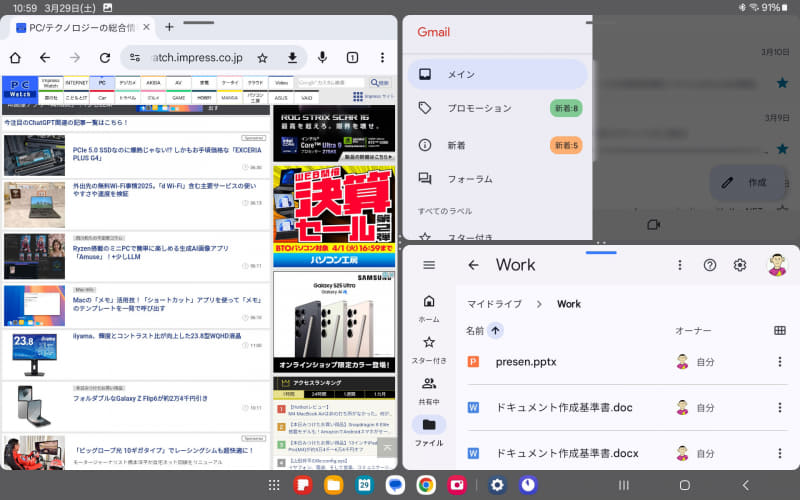Open Chrome three-dot menu

pyautogui.click(x=382, y=58)
